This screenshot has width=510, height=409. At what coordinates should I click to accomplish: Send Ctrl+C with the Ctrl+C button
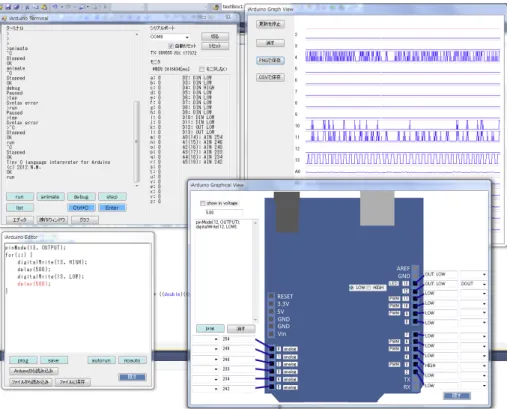coord(81,208)
